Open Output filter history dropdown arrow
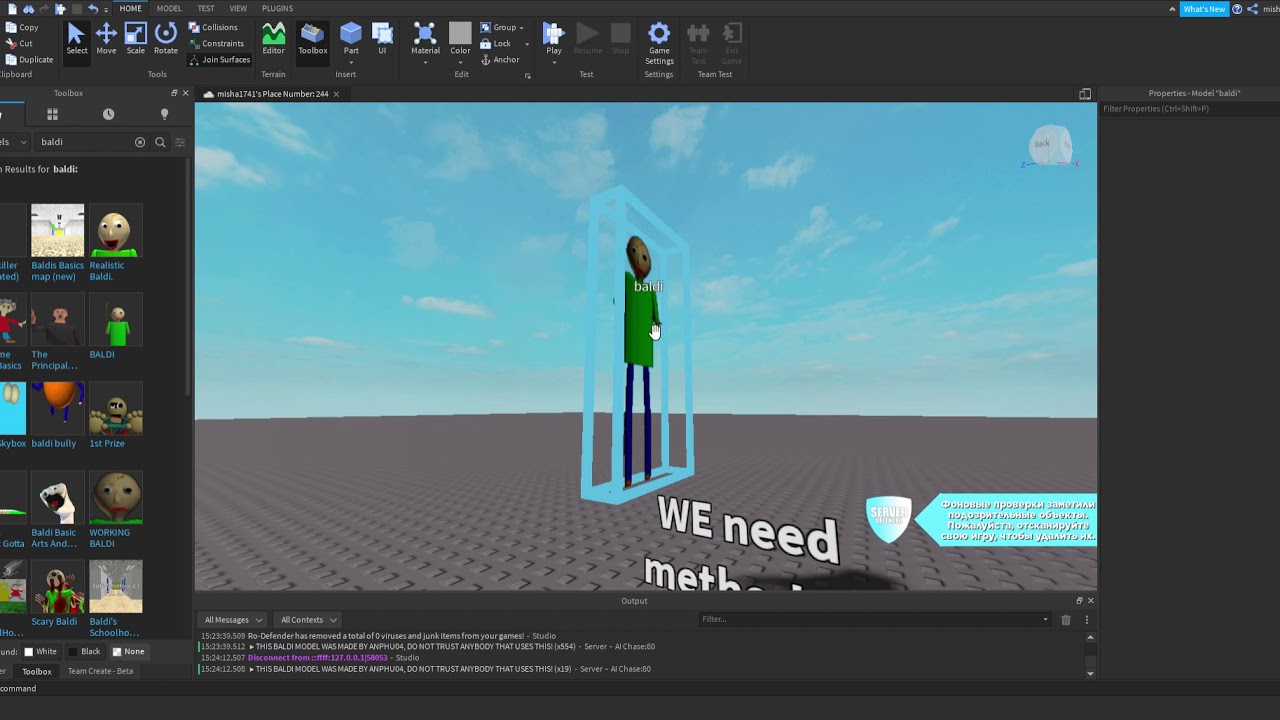The image size is (1280, 720). [1046, 619]
